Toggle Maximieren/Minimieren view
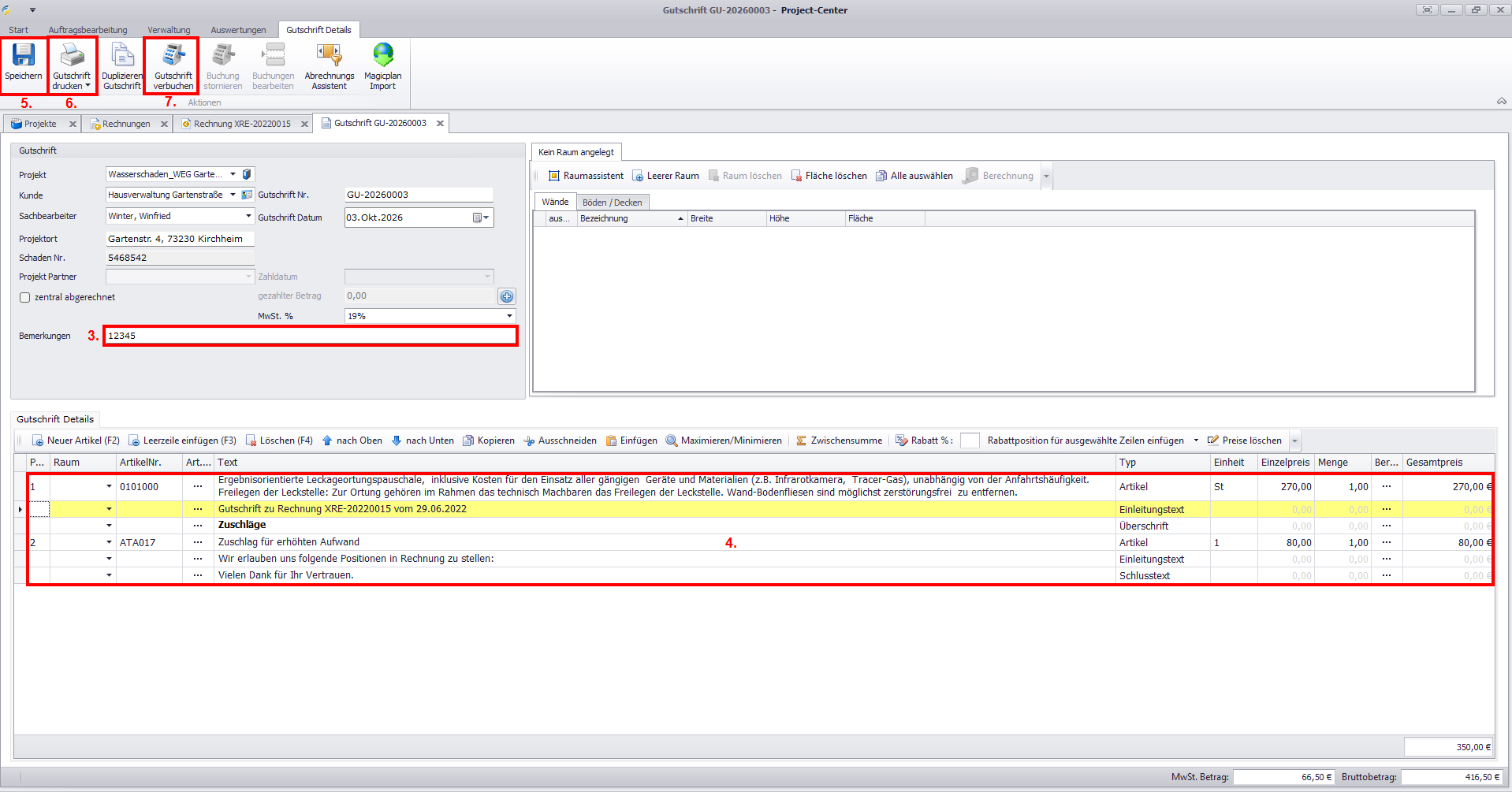 point(724,441)
